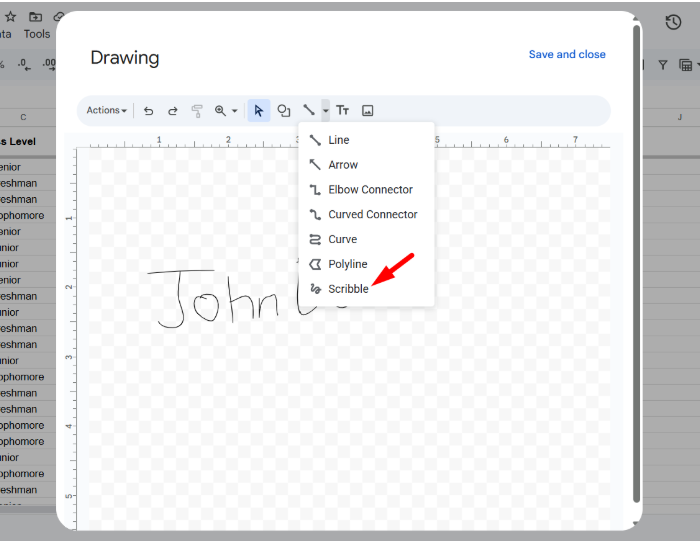Choose Curved Connector menu option

pos(372,215)
